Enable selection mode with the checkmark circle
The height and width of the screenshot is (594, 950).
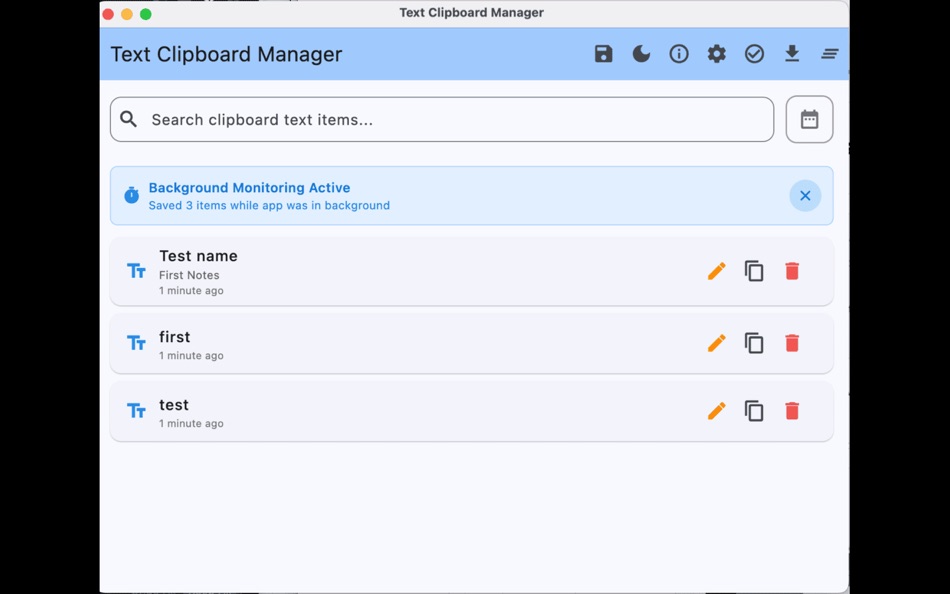tap(755, 54)
